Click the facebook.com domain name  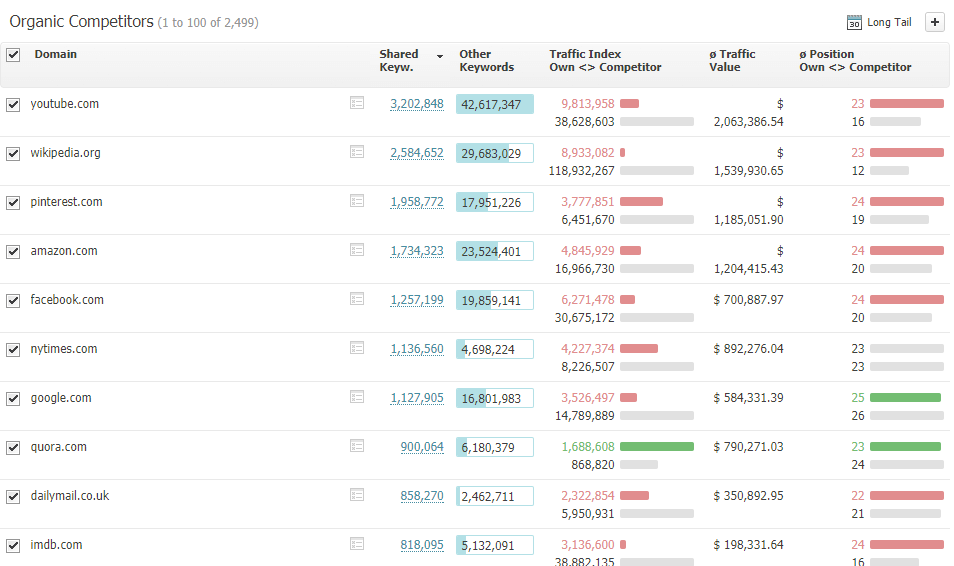(67, 299)
